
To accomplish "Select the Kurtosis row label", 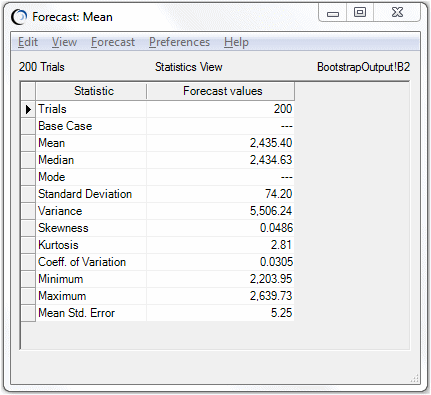I will [58, 245].
